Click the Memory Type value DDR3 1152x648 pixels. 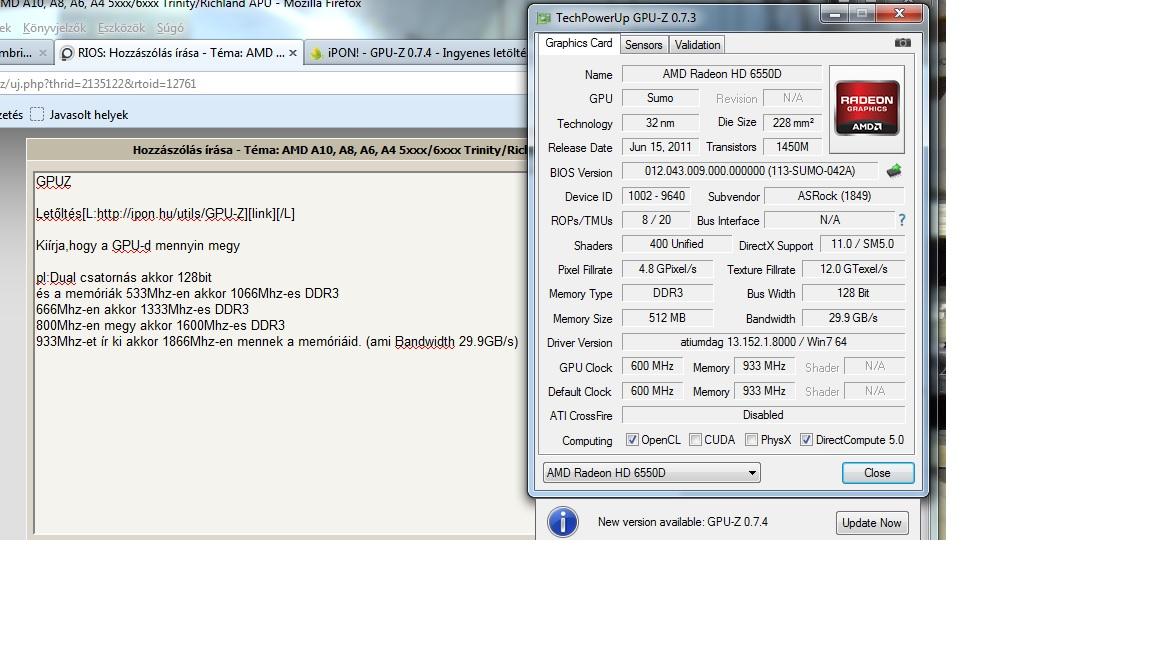(667, 292)
